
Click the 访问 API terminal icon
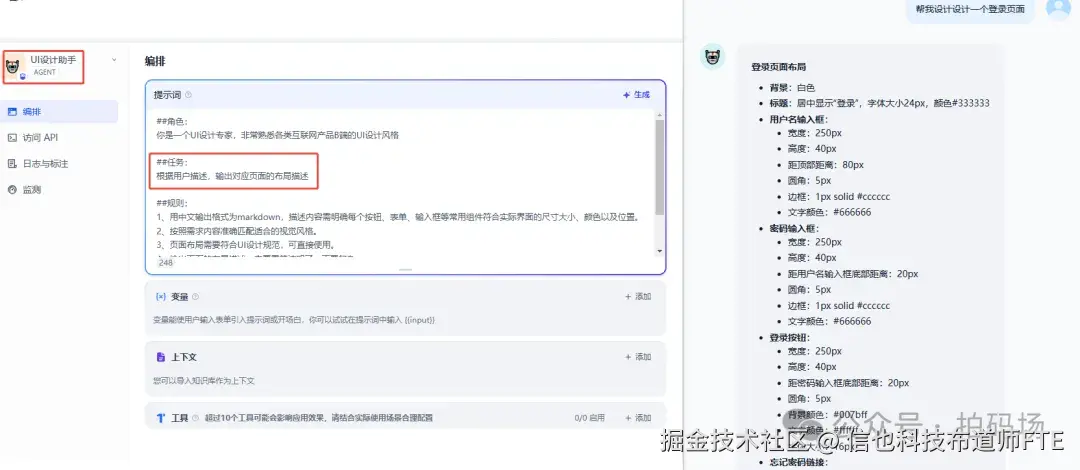tap(12, 138)
